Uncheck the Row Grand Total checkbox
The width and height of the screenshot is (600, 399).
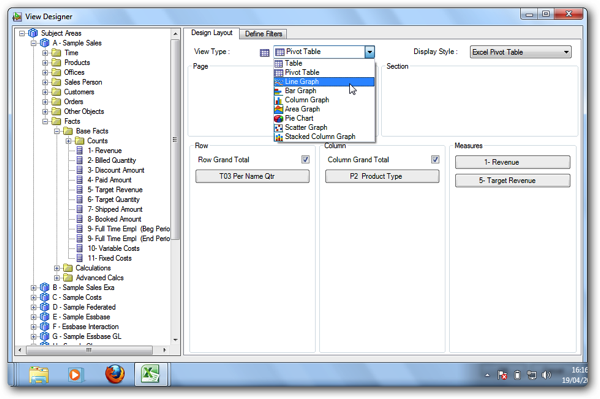(x=305, y=160)
